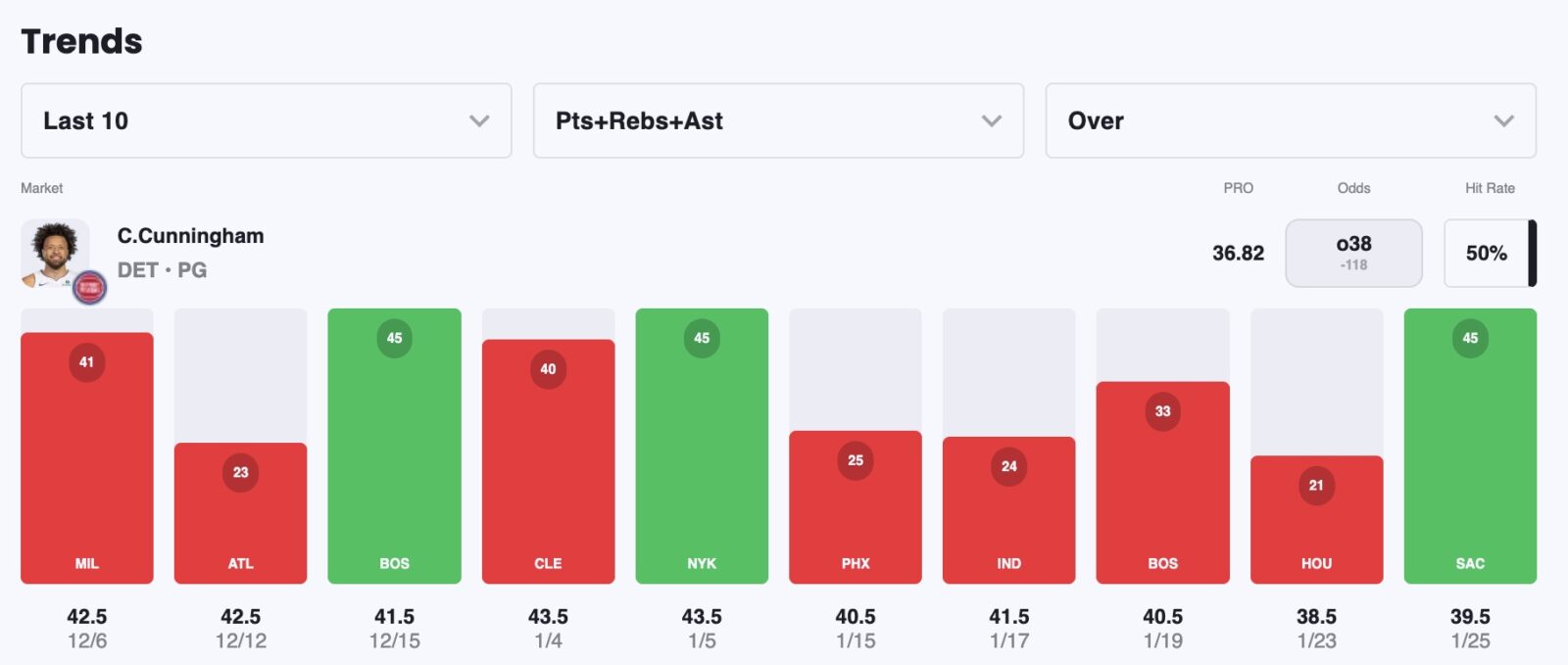
Task: Click the 21 badge on HOU bar
Action: pyautogui.click(x=1316, y=485)
